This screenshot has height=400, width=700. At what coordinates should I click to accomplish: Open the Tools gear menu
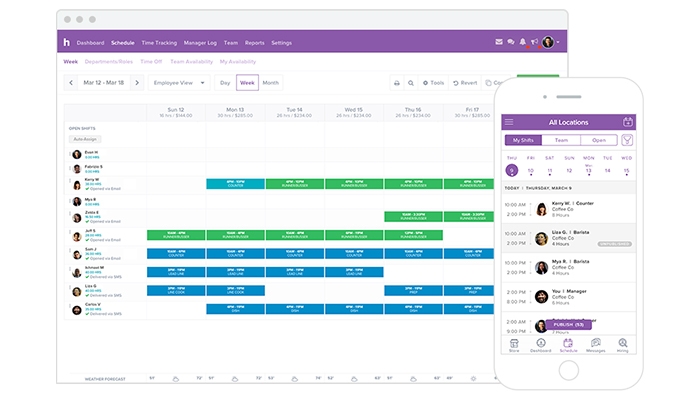[x=434, y=83]
